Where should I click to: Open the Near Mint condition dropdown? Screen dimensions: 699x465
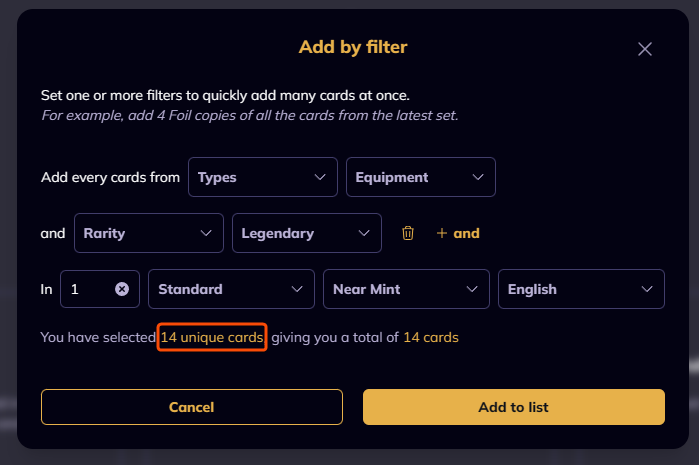pyautogui.click(x=406, y=289)
